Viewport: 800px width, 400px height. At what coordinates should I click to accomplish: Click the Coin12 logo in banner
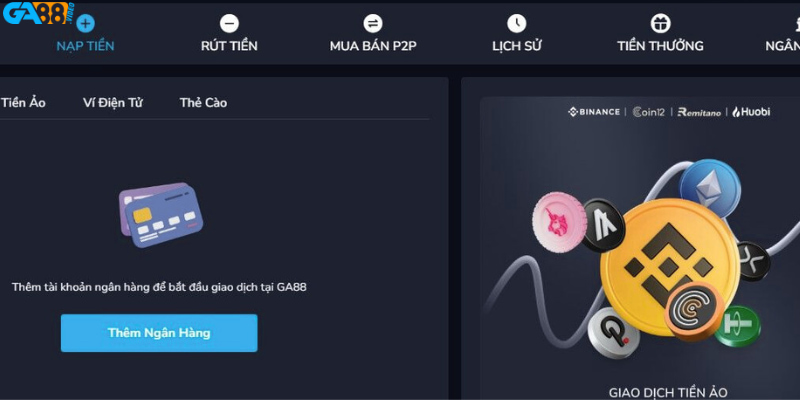tap(648, 112)
